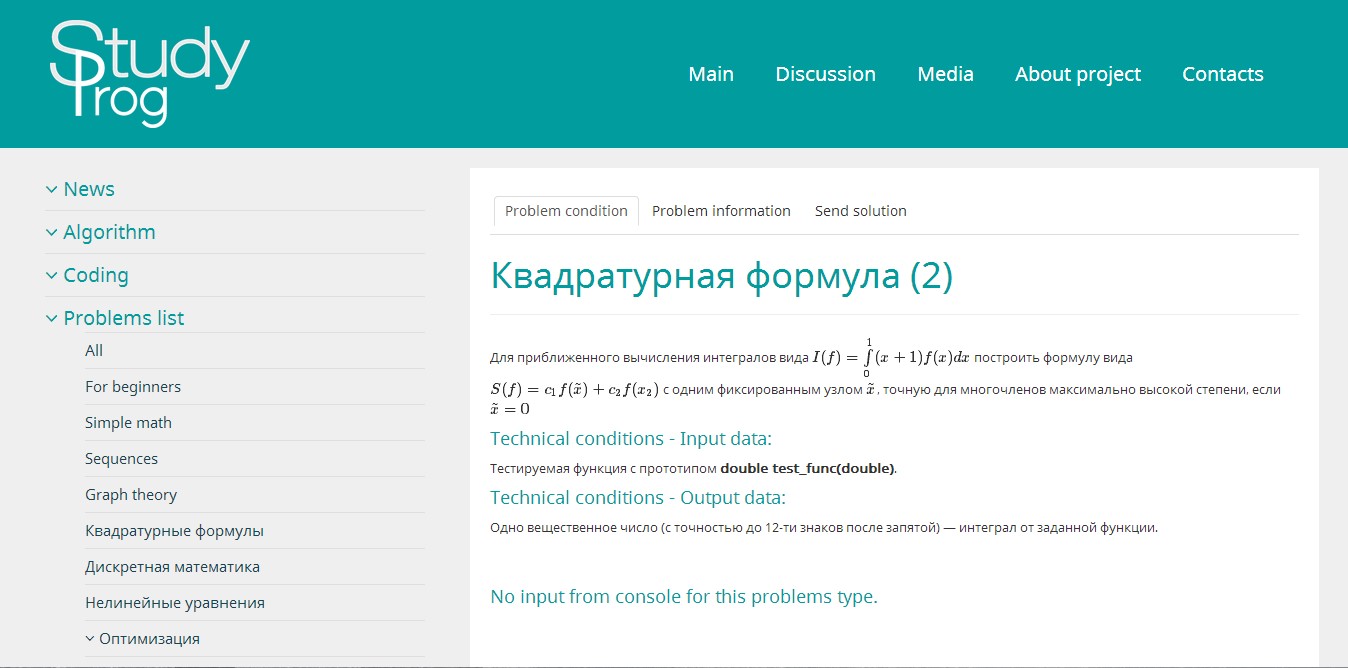Open the About project page
The image size is (1348, 668).
(1078, 74)
